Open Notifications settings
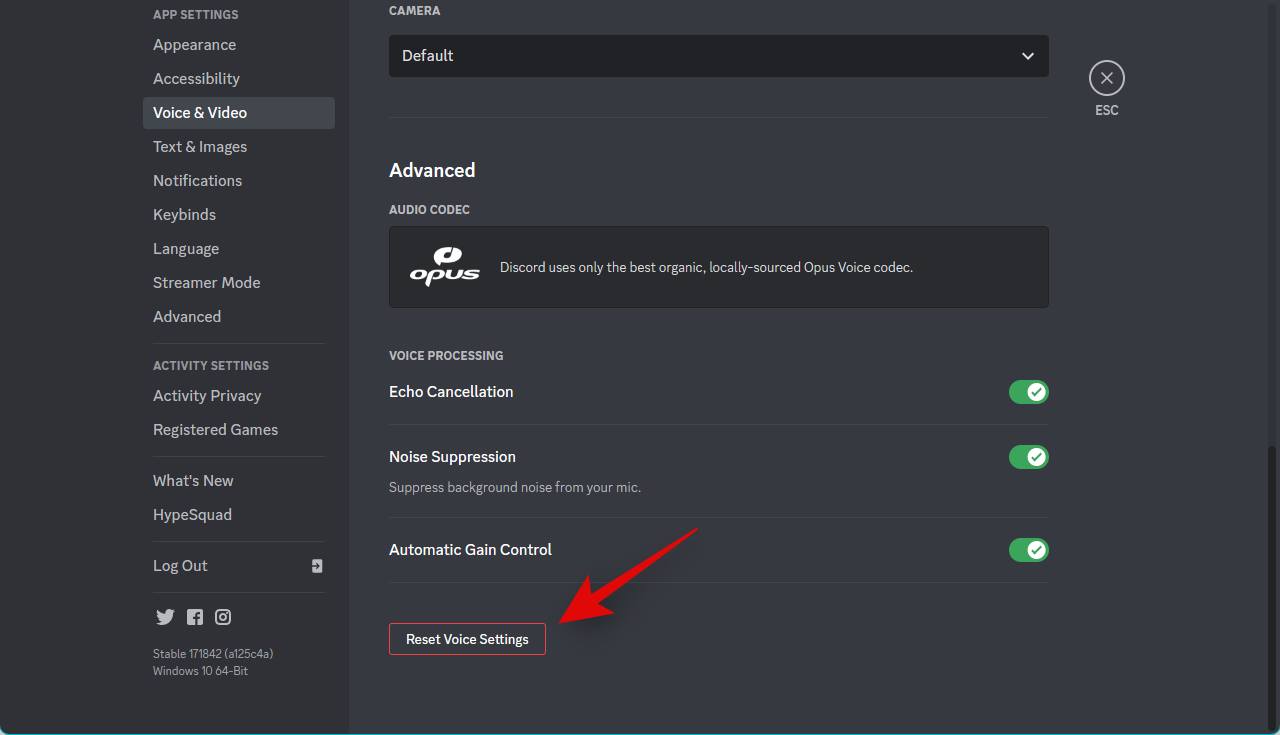This screenshot has width=1280, height=735. point(197,181)
